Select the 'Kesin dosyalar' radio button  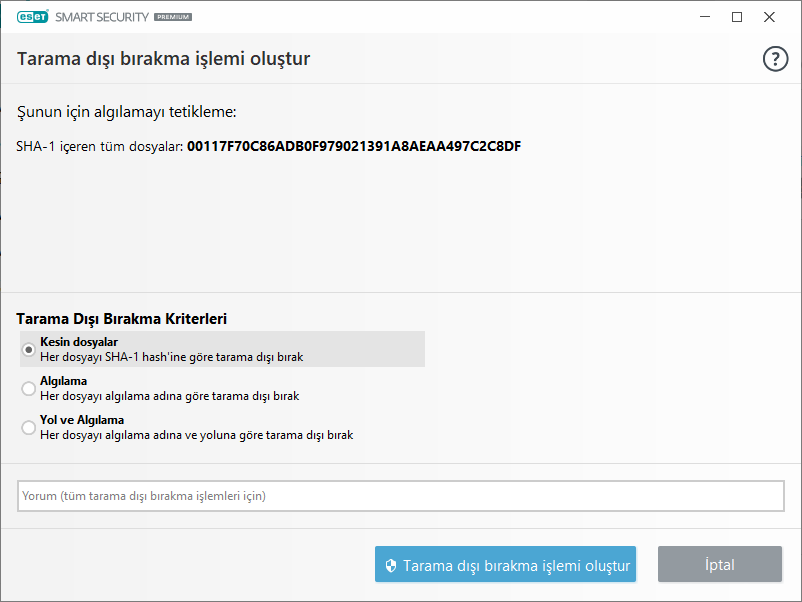click(x=29, y=350)
